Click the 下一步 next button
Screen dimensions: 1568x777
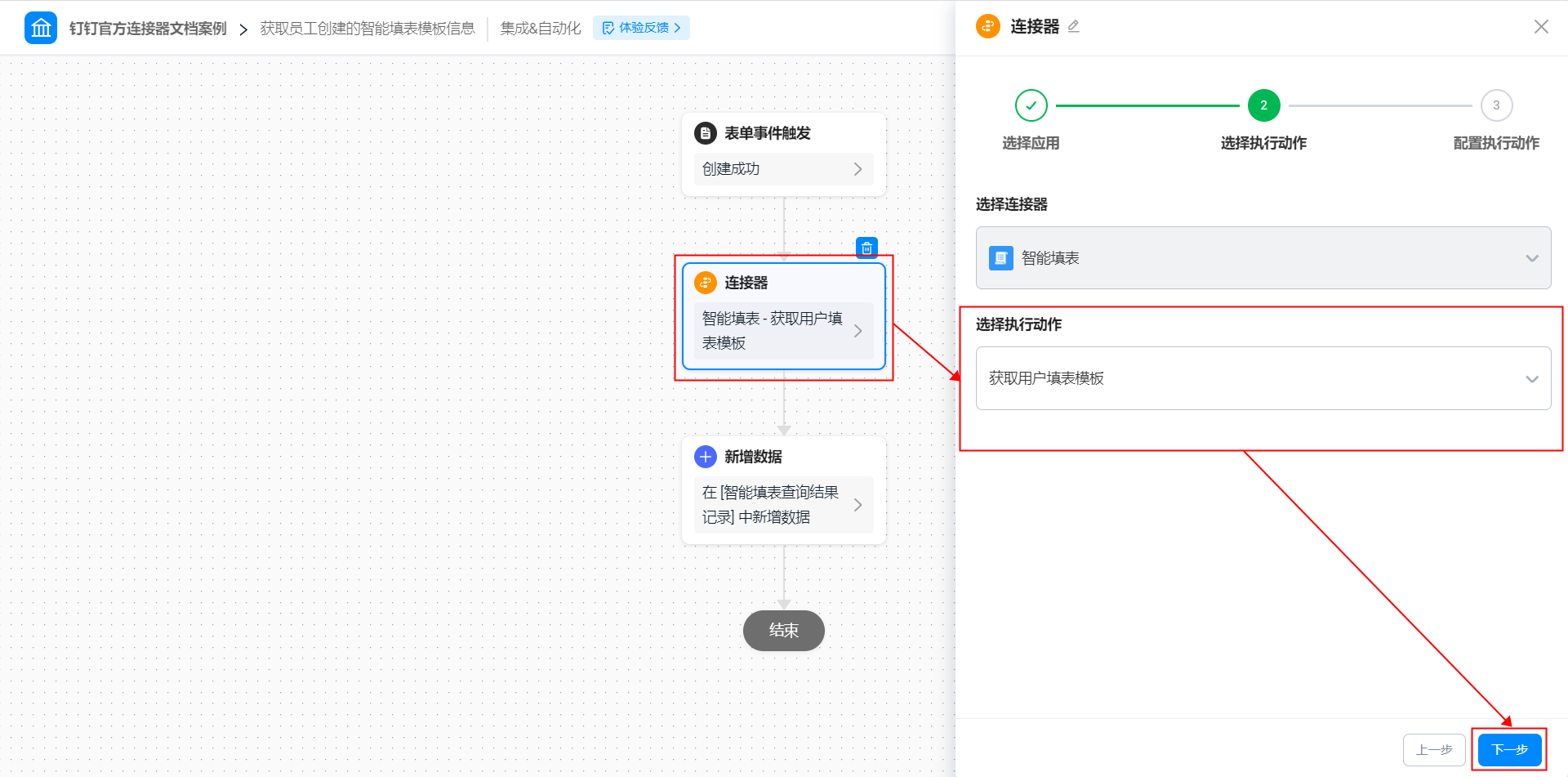click(x=1509, y=750)
